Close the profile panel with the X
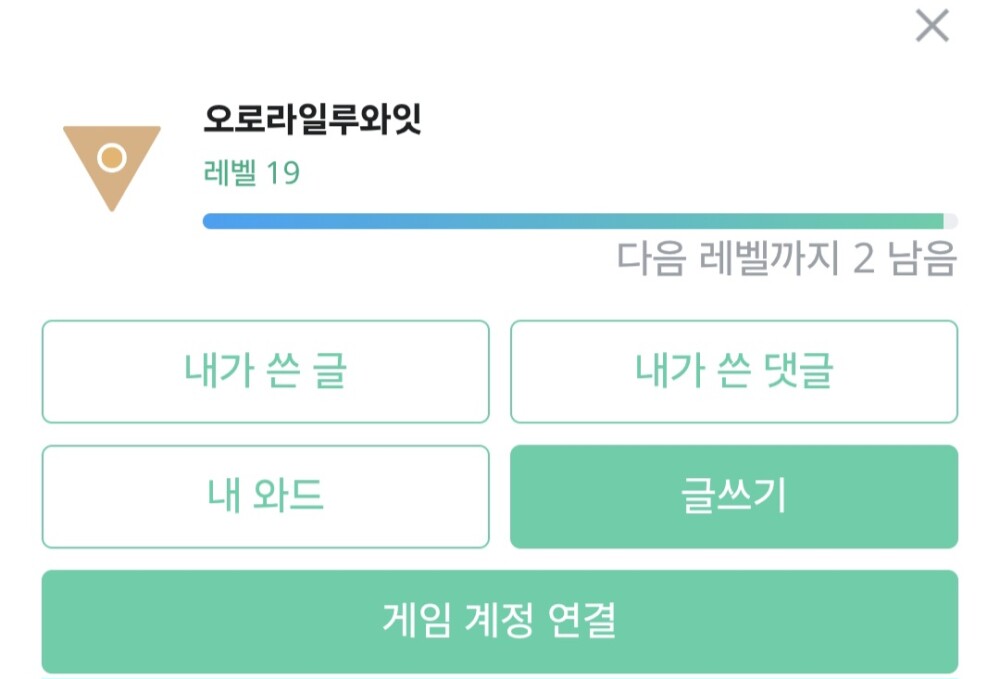Image resolution: width=1000 pixels, height=679 pixels. (932, 27)
